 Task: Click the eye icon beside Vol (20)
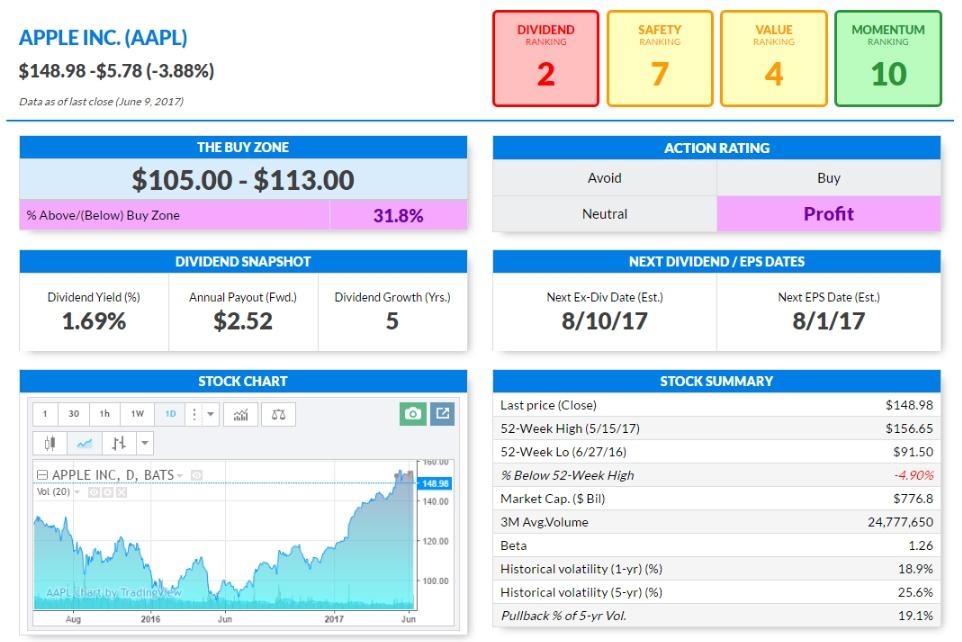tap(94, 492)
